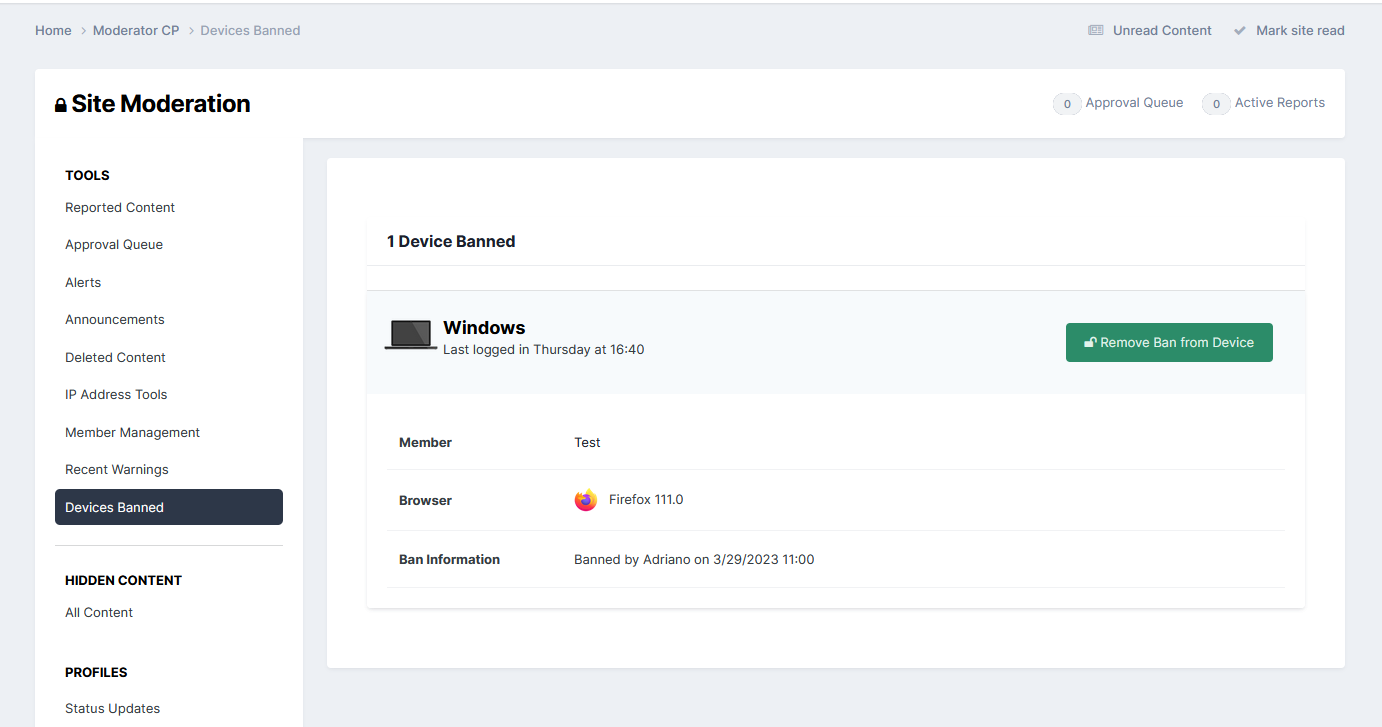Click the Firefox browser icon

pyautogui.click(x=585, y=499)
